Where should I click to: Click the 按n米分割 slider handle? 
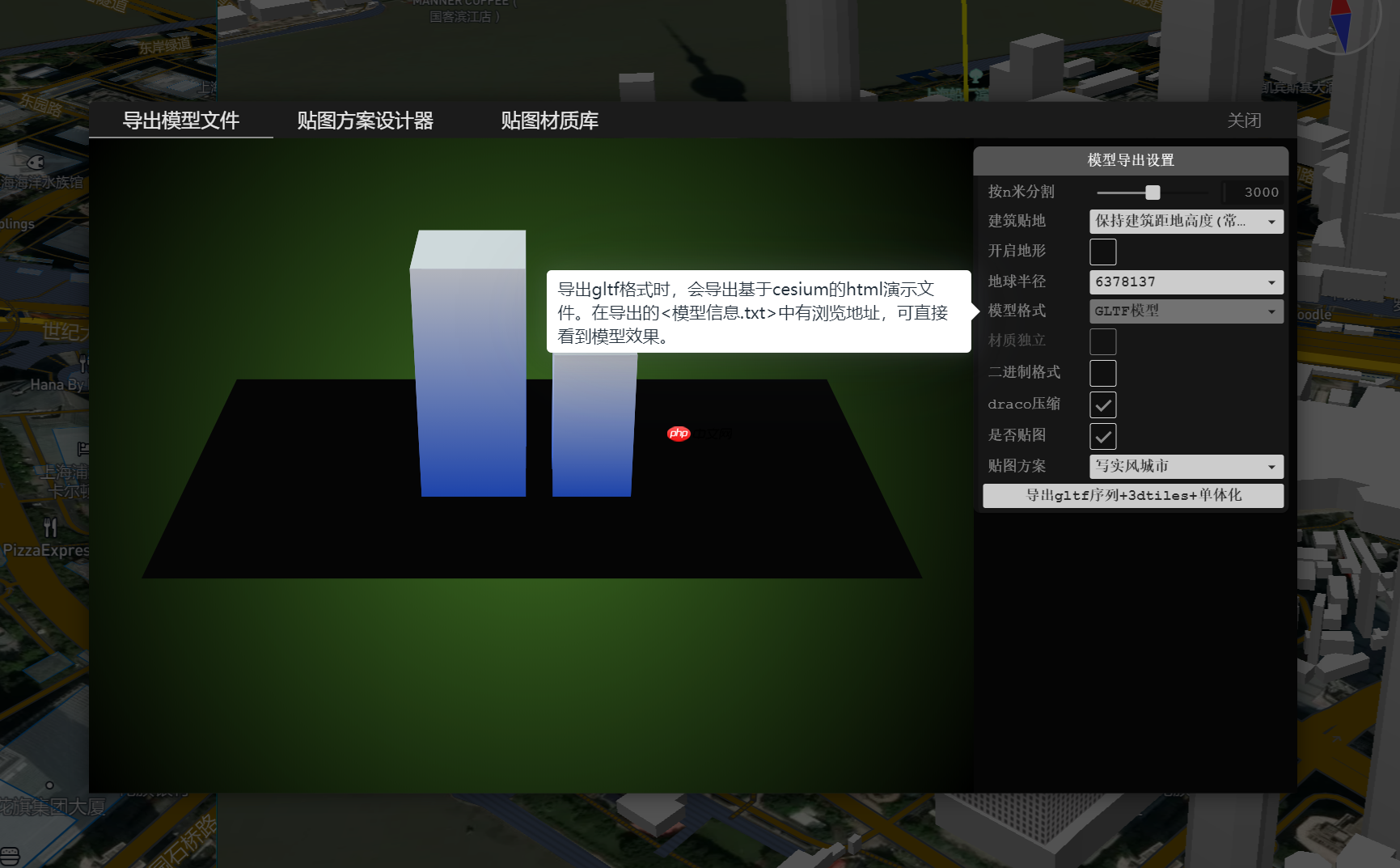click(1152, 193)
